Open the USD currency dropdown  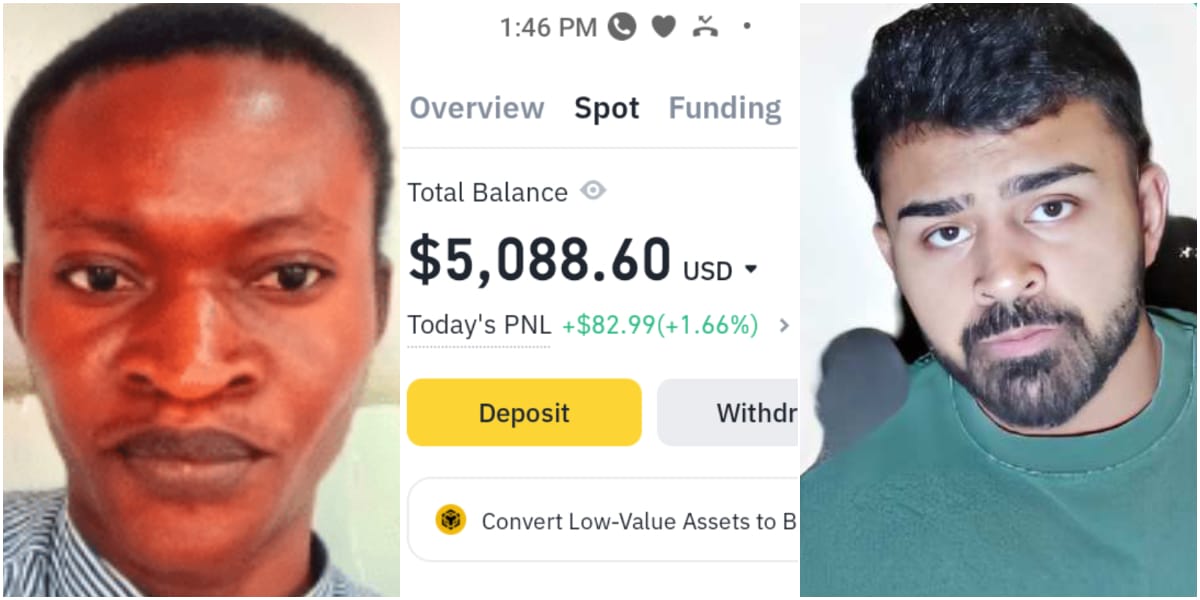pyautogui.click(x=751, y=270)
